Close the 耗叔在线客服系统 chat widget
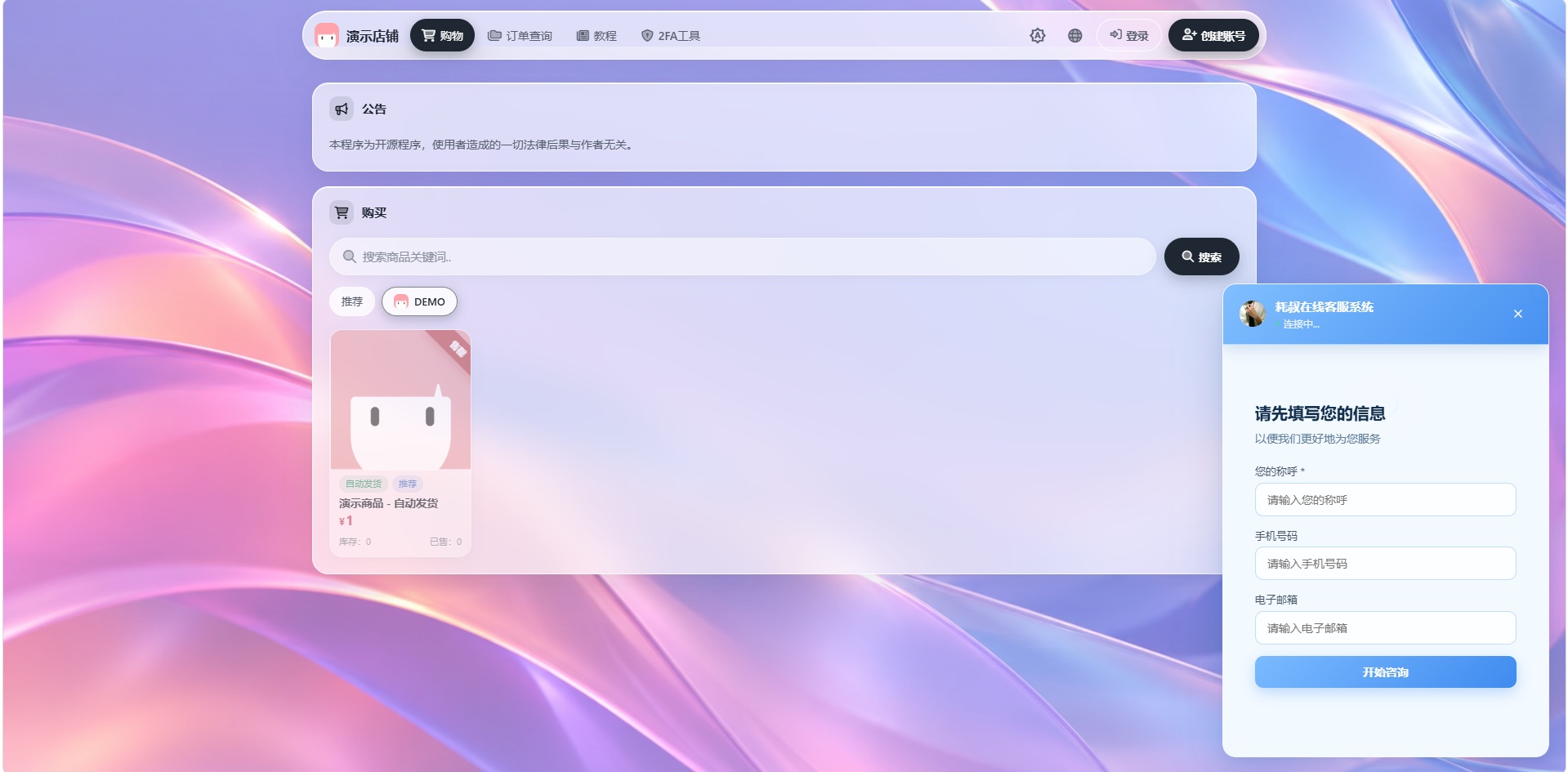 (x=1518, y=314)
